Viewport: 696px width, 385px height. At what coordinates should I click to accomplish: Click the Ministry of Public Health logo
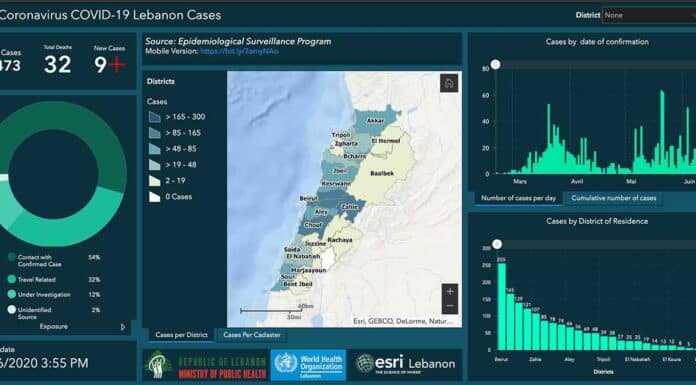click(x=206, y=365)
